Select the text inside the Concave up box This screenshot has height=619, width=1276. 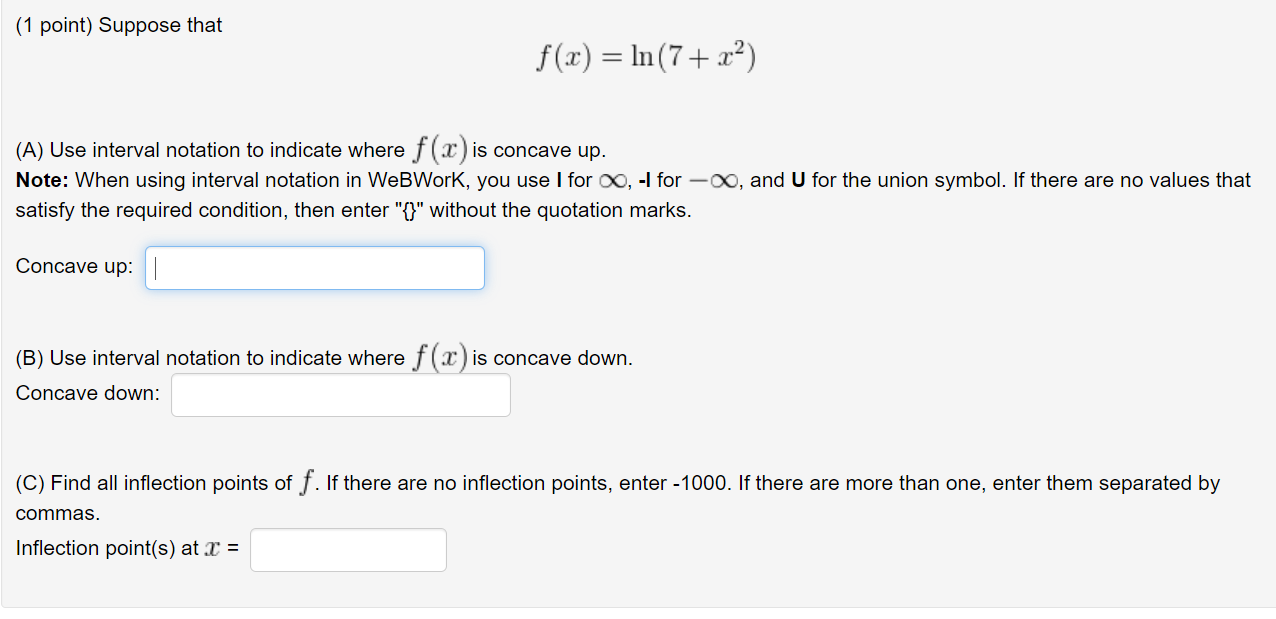tap(314, 267)
